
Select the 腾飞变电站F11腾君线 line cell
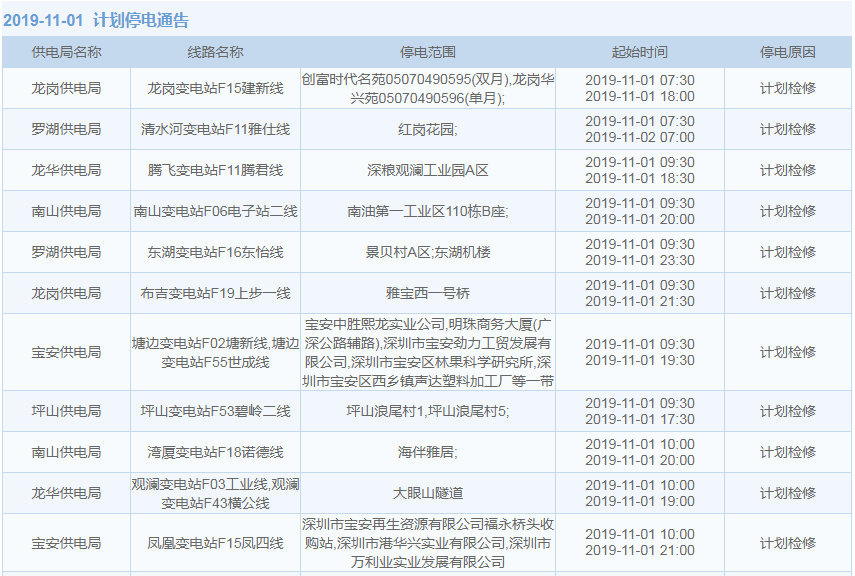point(215,170)
